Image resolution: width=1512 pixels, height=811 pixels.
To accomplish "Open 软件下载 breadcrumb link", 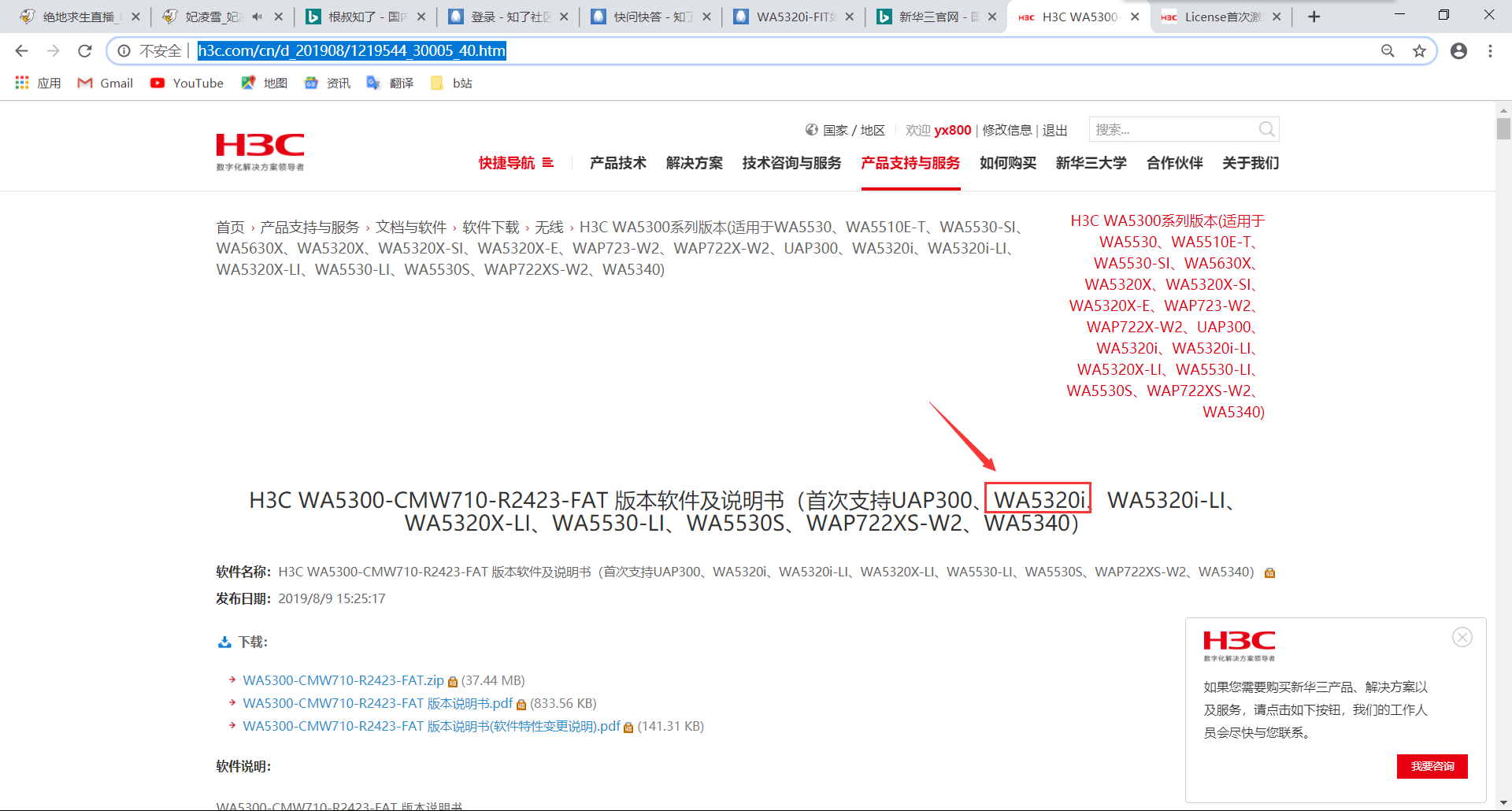I will click(491, 228).
